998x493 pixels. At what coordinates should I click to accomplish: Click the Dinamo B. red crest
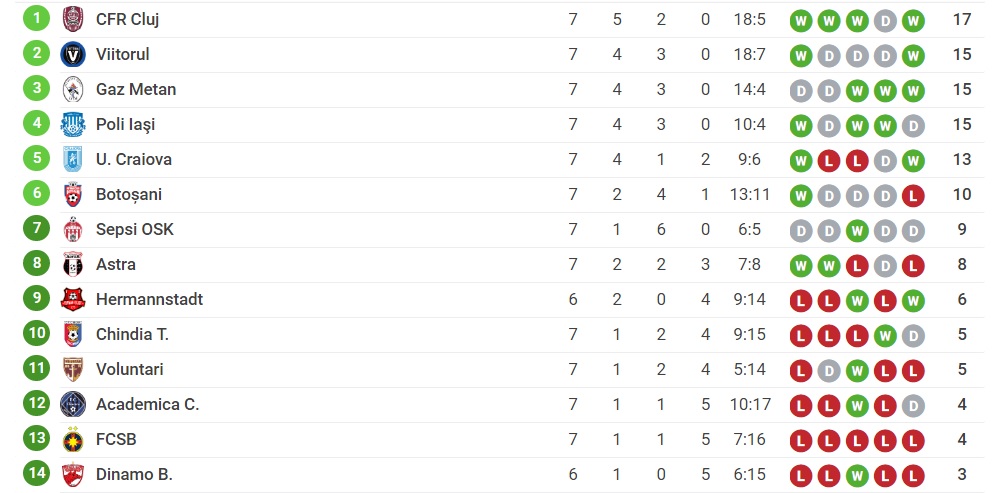point(73,475)
